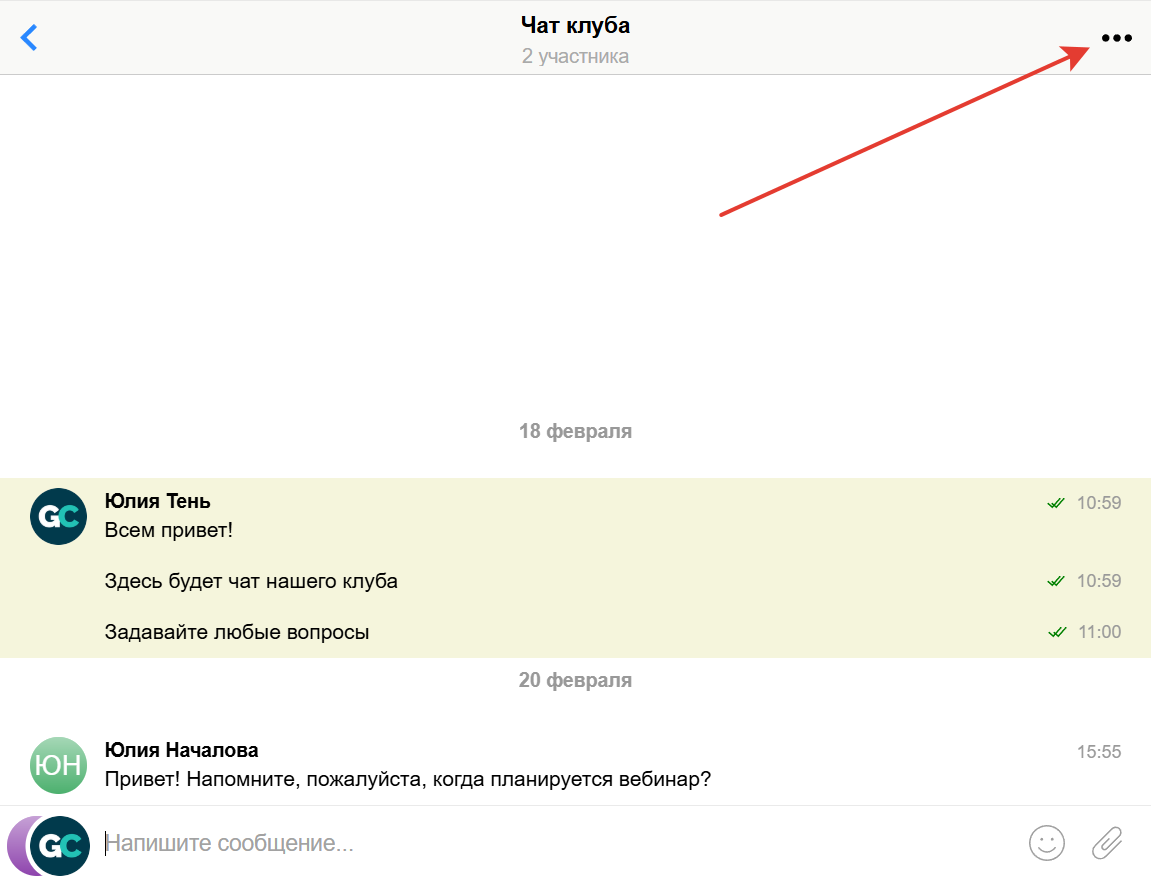Click read checkmarks beside "Всем привет!"
The image size is (1151, 885).
1055,503
